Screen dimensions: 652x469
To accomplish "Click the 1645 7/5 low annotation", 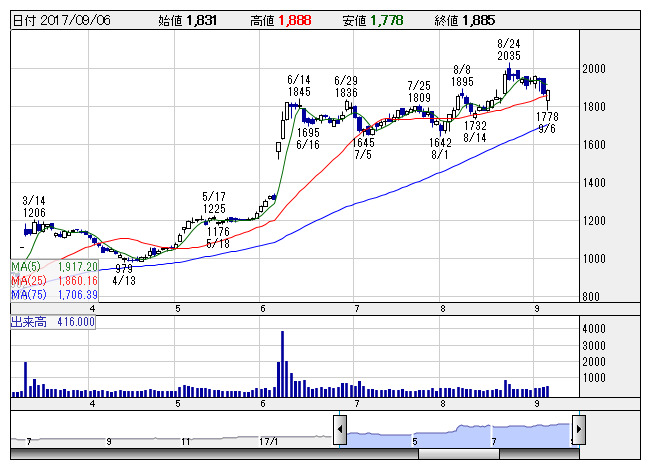I will click(363, 149).
